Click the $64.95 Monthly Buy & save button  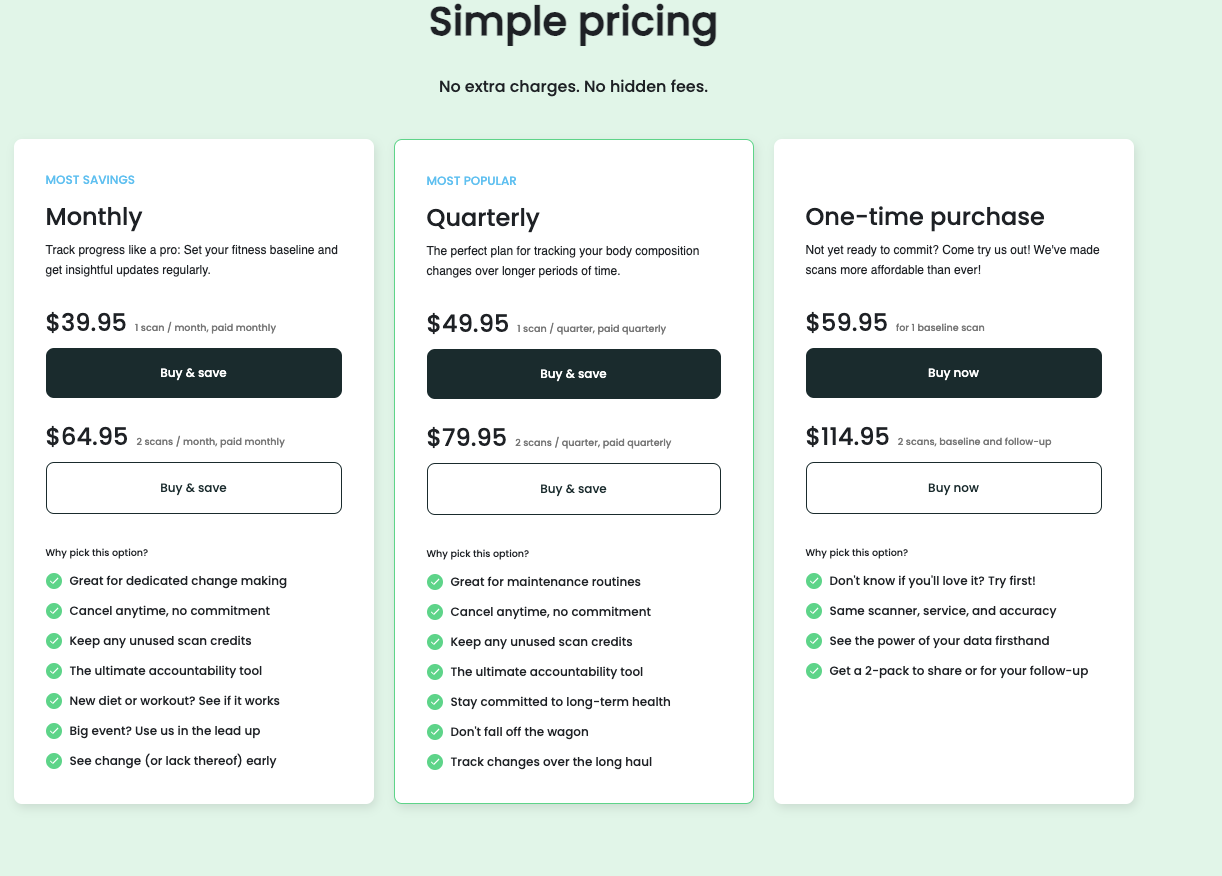pos(193,488)
